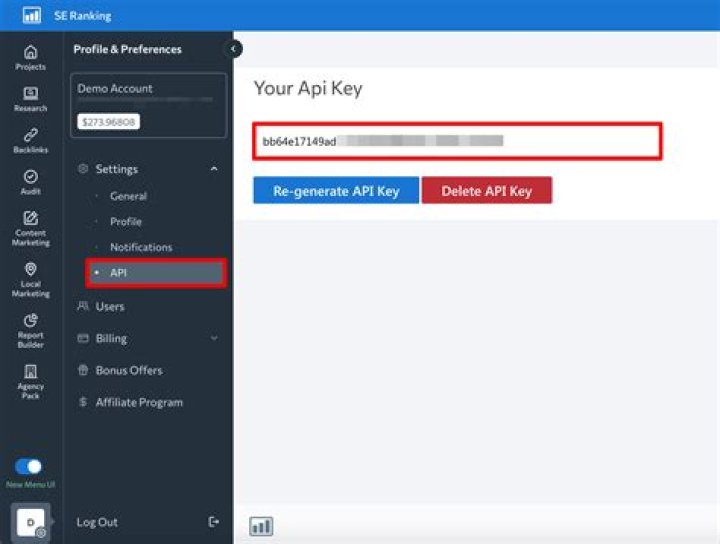720x544 pixels.
Task: Click the SE Ranking logo icon
Action: tap(32, 15)
